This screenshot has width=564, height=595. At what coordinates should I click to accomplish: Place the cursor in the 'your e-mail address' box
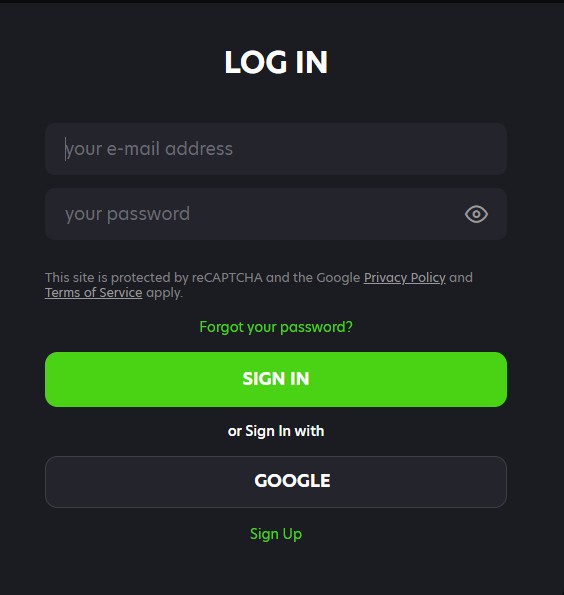click(276, 149)
